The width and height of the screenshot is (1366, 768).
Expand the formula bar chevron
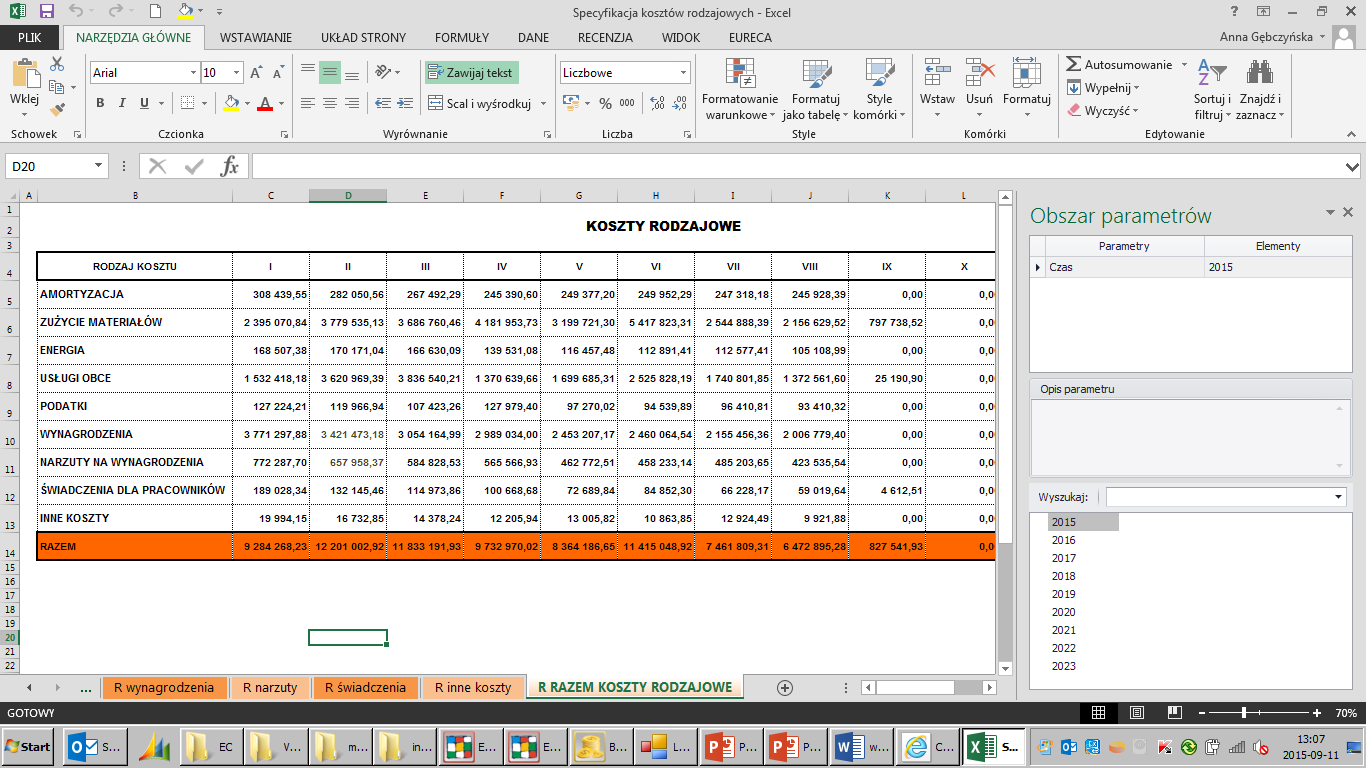(1353, 166)
